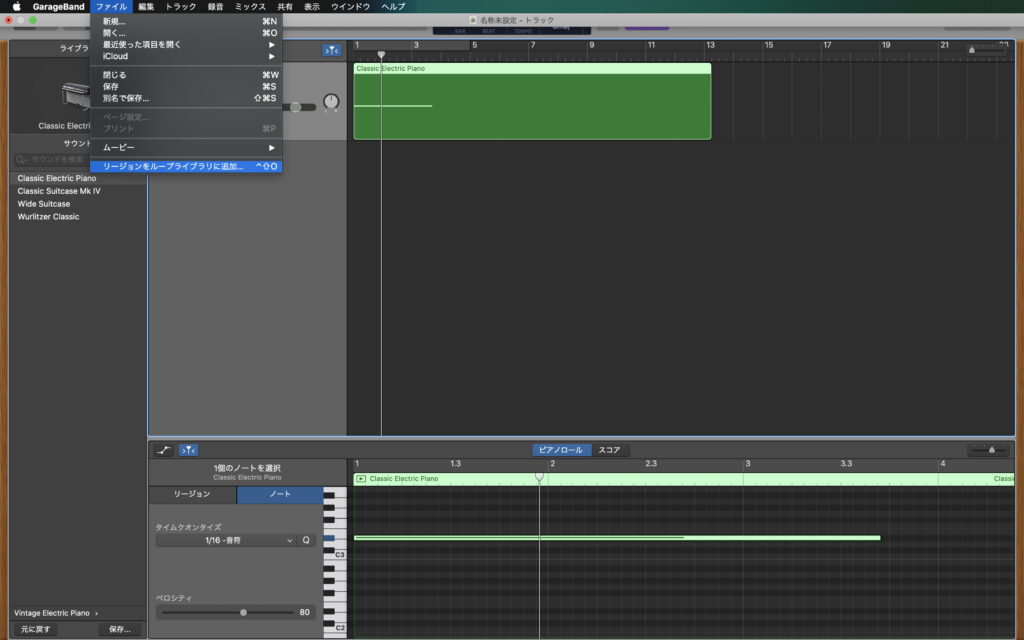Close the ファイル menu in menu bar

tap(111, 7)
